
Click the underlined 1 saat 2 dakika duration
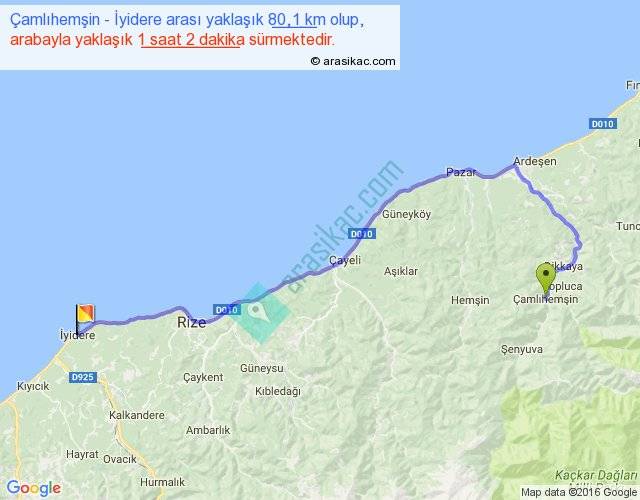tap(191, 39)
